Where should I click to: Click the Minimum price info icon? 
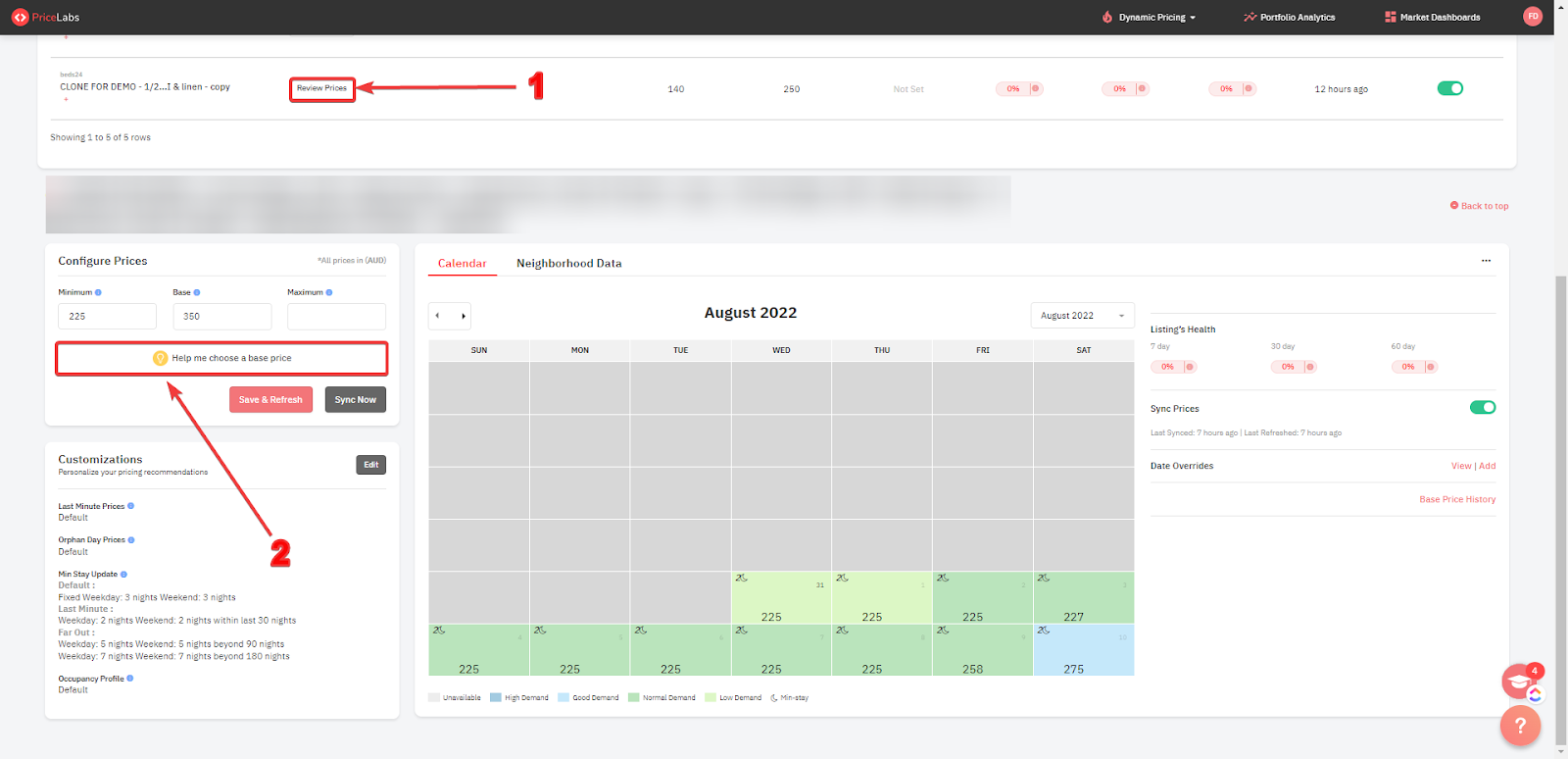(x=98, y=292)
